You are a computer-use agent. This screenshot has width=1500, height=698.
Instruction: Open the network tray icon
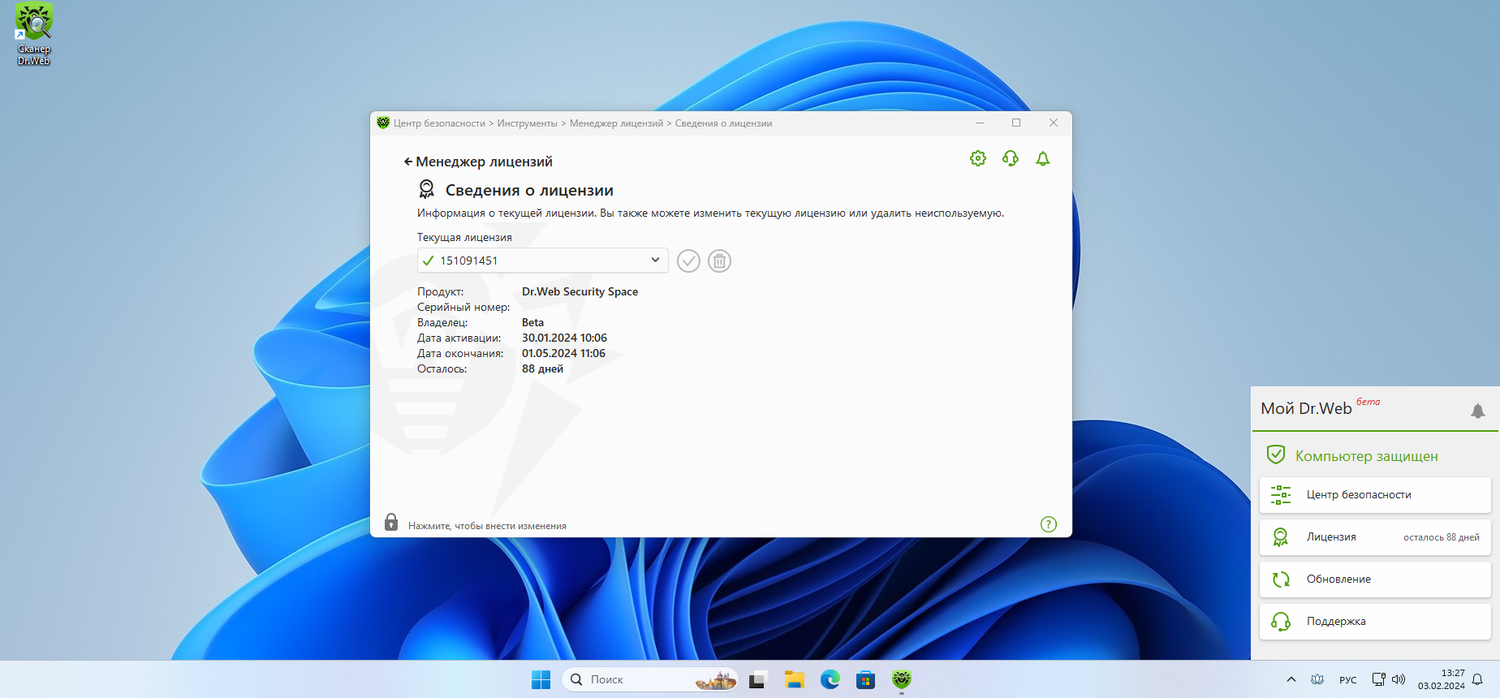[1378, 679]
